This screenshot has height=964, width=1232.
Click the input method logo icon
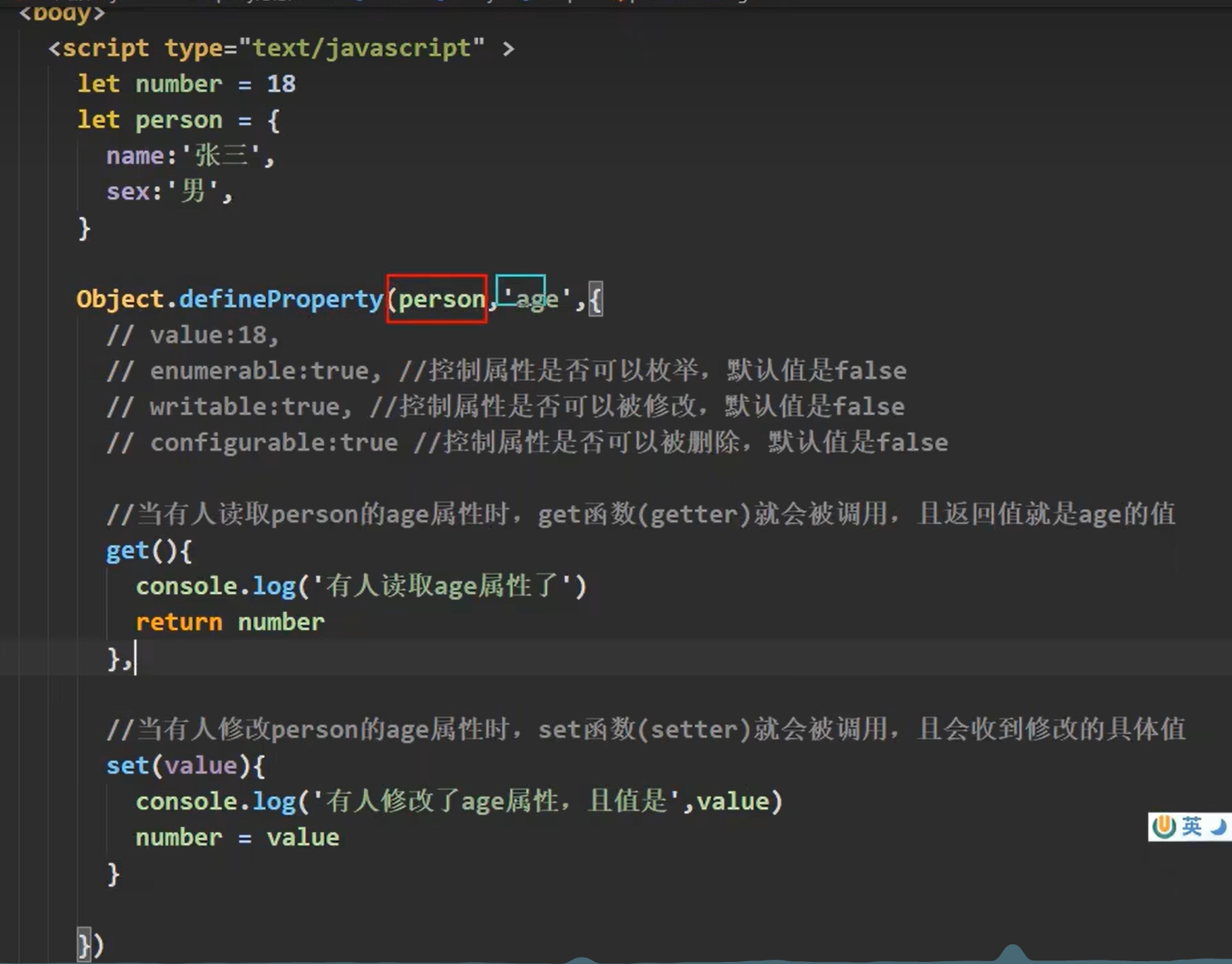[x=1164, y=826]
